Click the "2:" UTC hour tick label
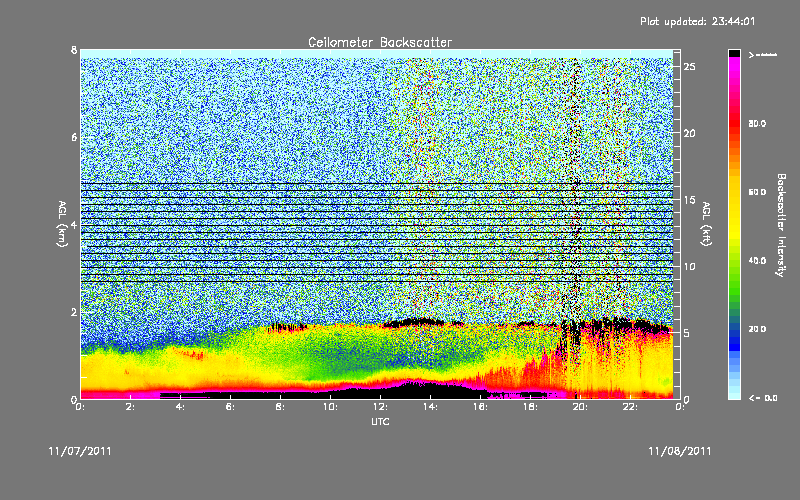This screenshot has width=800, height=500. point(131,407)
